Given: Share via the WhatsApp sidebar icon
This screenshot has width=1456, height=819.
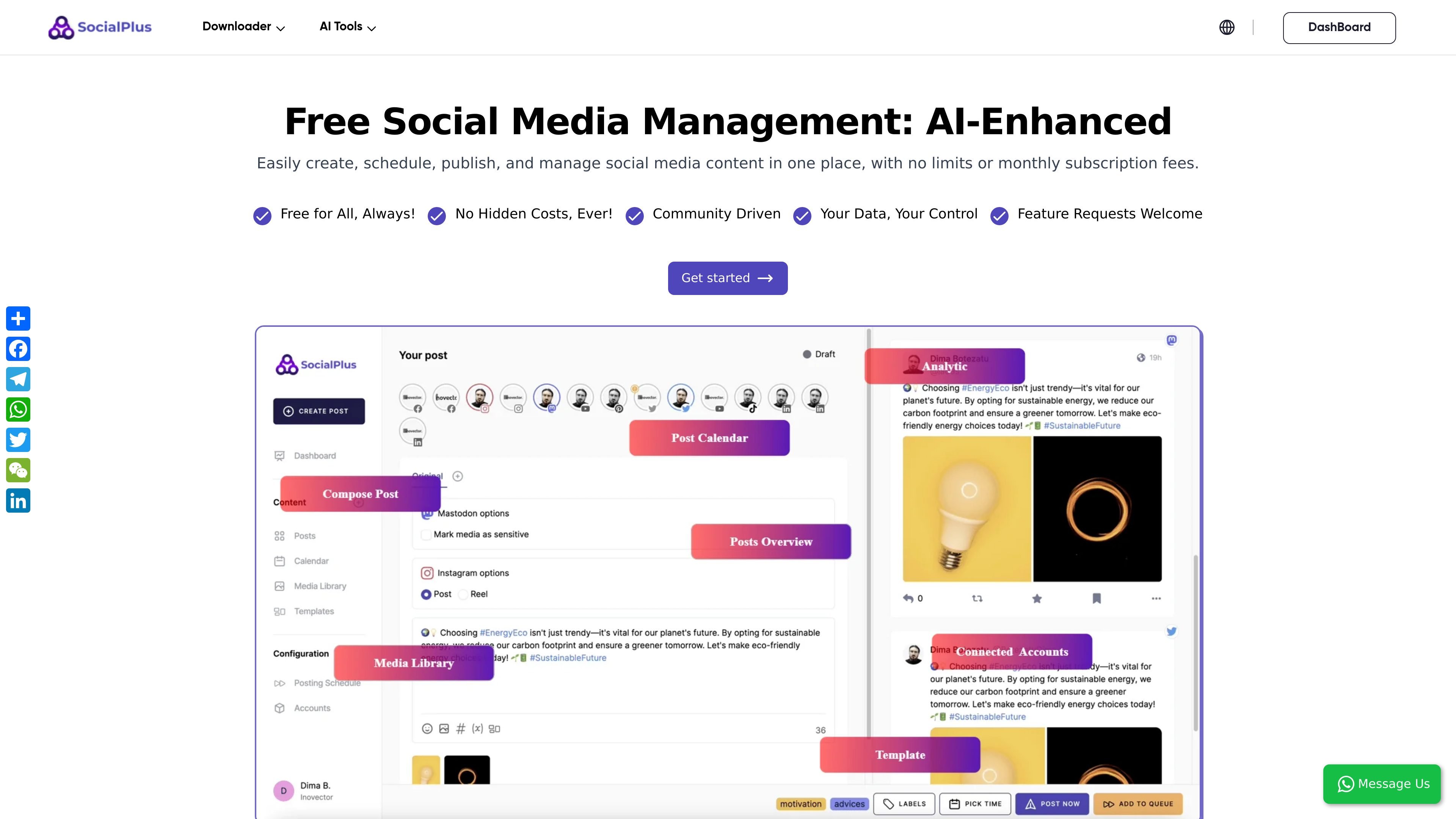Looking at the screenshot, I should pos(18,410).
